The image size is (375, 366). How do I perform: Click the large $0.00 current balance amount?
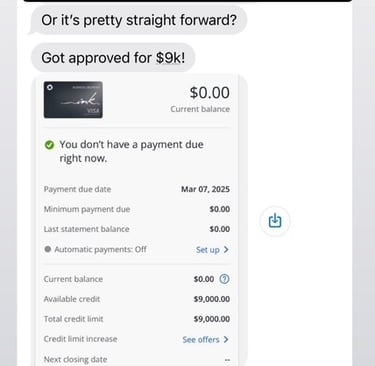(209, 92)
